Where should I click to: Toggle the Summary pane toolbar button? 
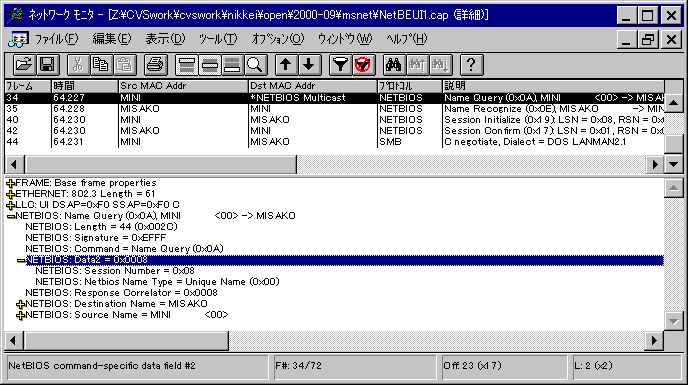[x=186, y=65]
